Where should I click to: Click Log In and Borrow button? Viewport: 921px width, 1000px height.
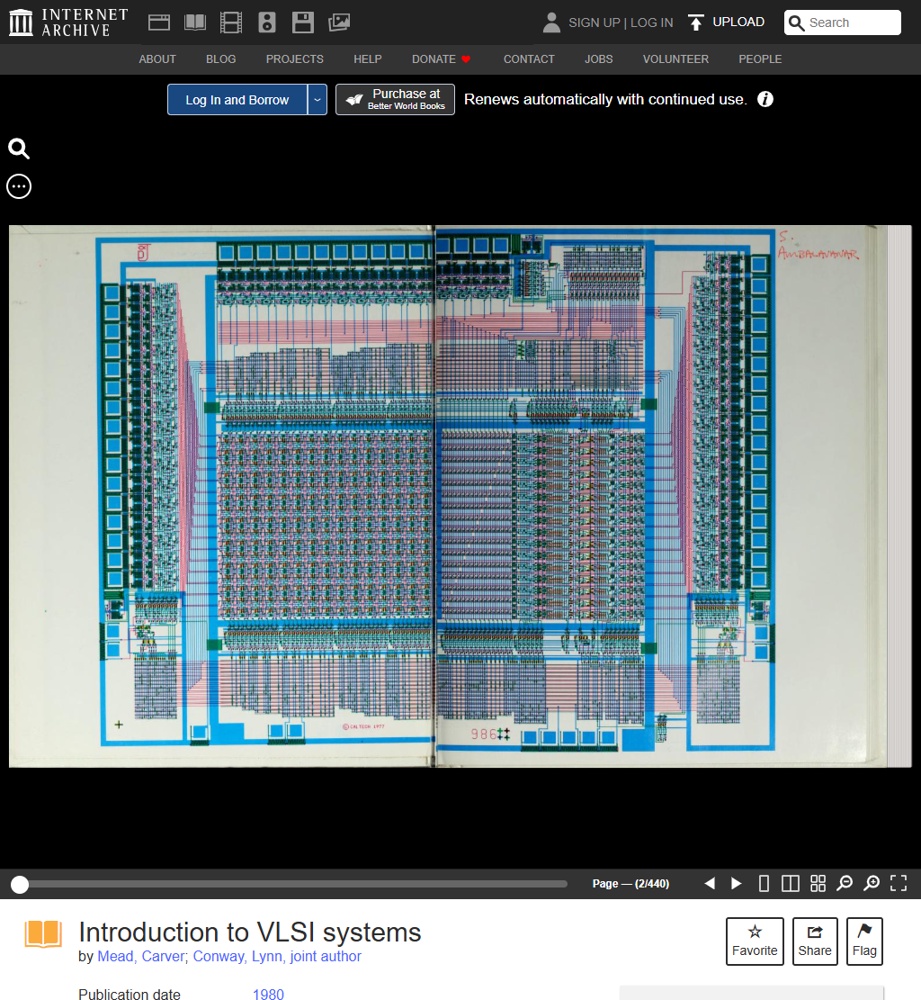pos(237,99)
